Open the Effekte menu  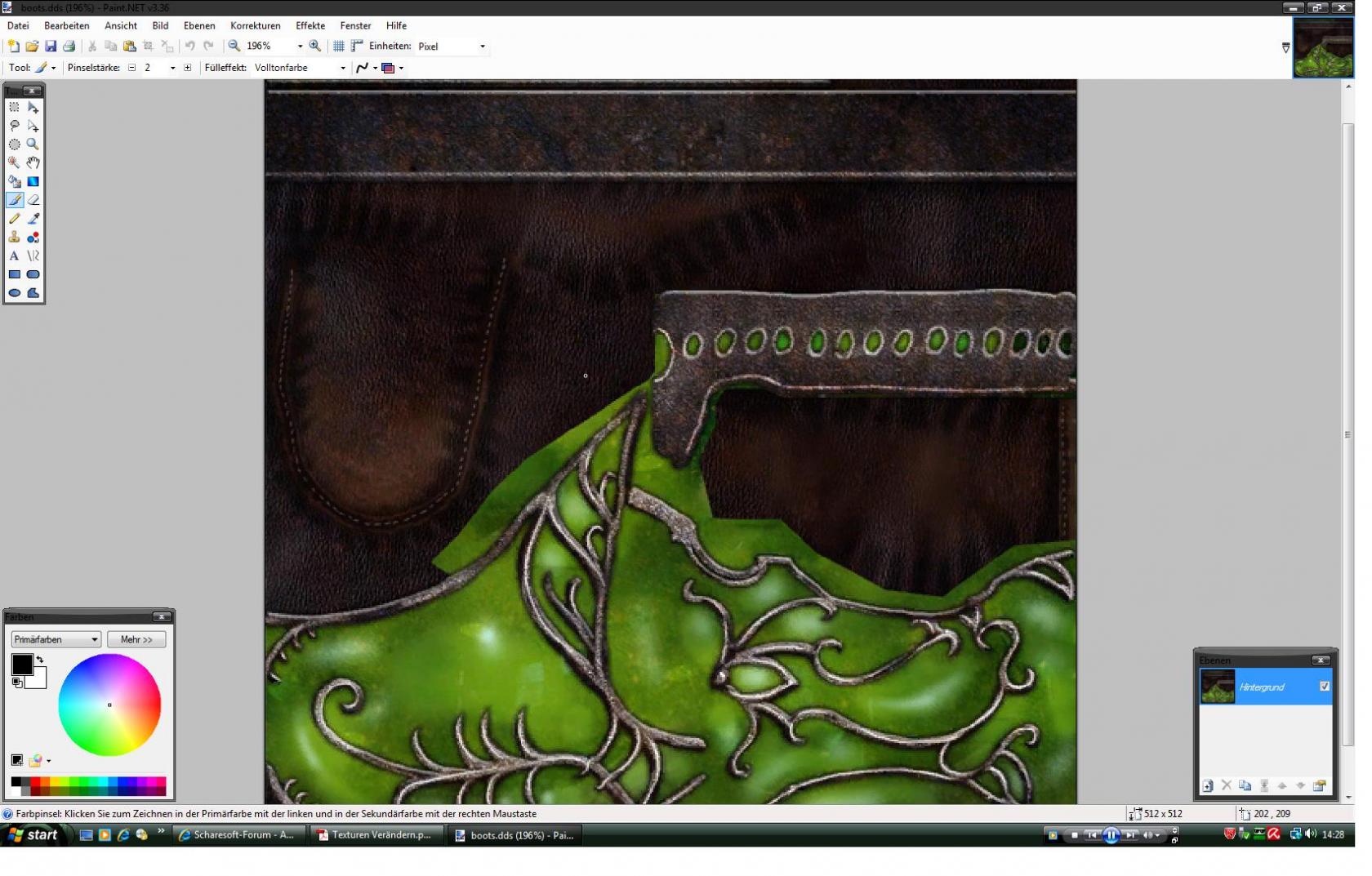(310, 25)
